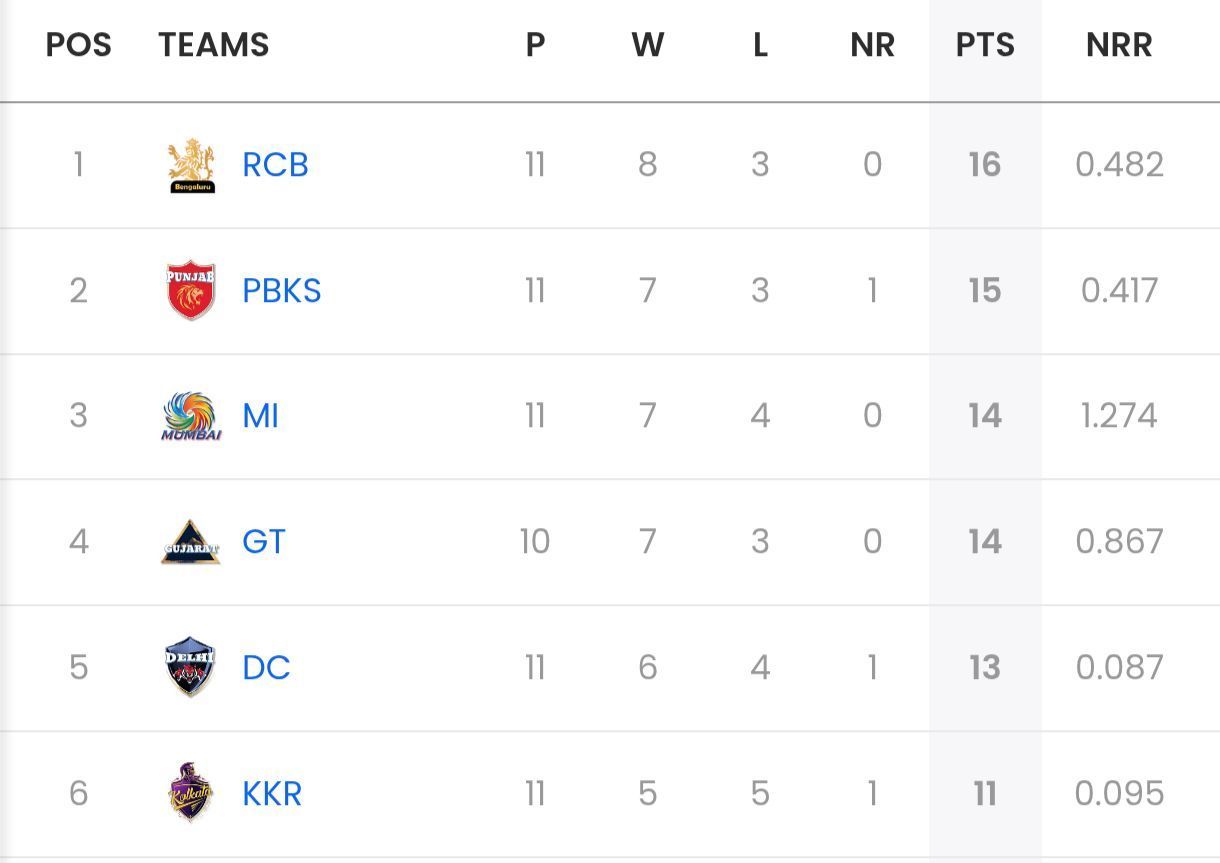Click the PTS column header
Image resolution: width=1220 pixels, height=863 pixels.
pos(985,45)
